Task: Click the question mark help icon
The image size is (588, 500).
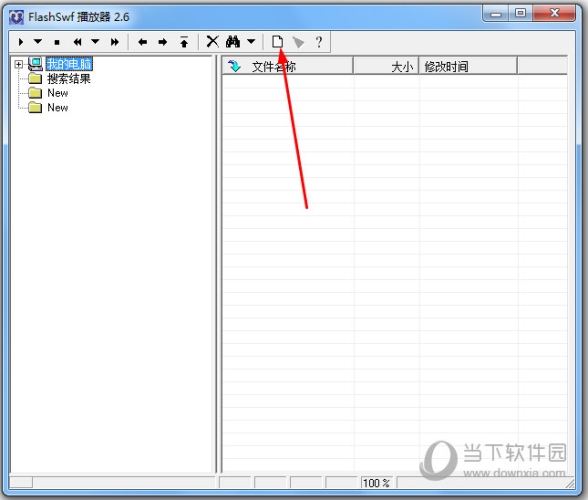Action: (319, 42)
